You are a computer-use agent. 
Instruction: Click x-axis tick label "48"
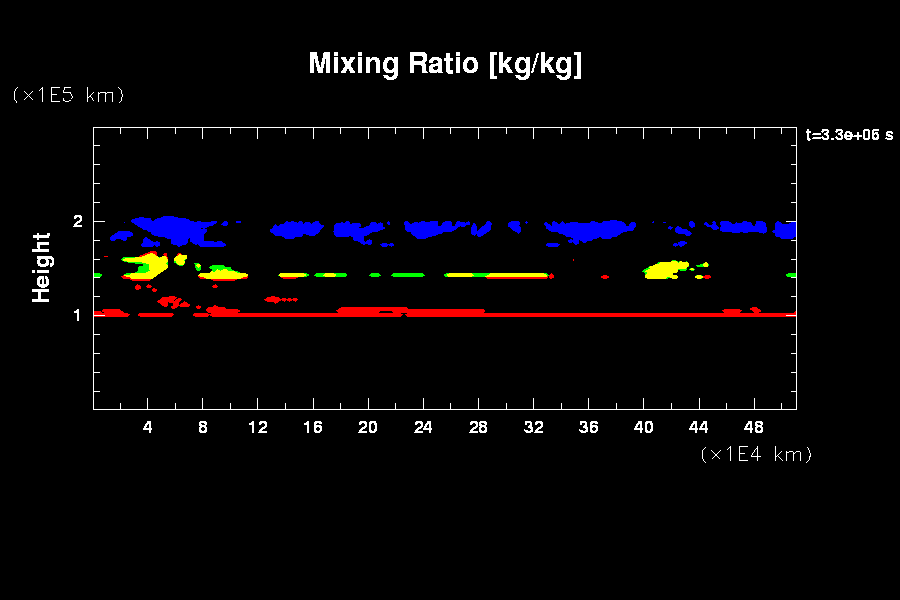(x=753, y=428)
